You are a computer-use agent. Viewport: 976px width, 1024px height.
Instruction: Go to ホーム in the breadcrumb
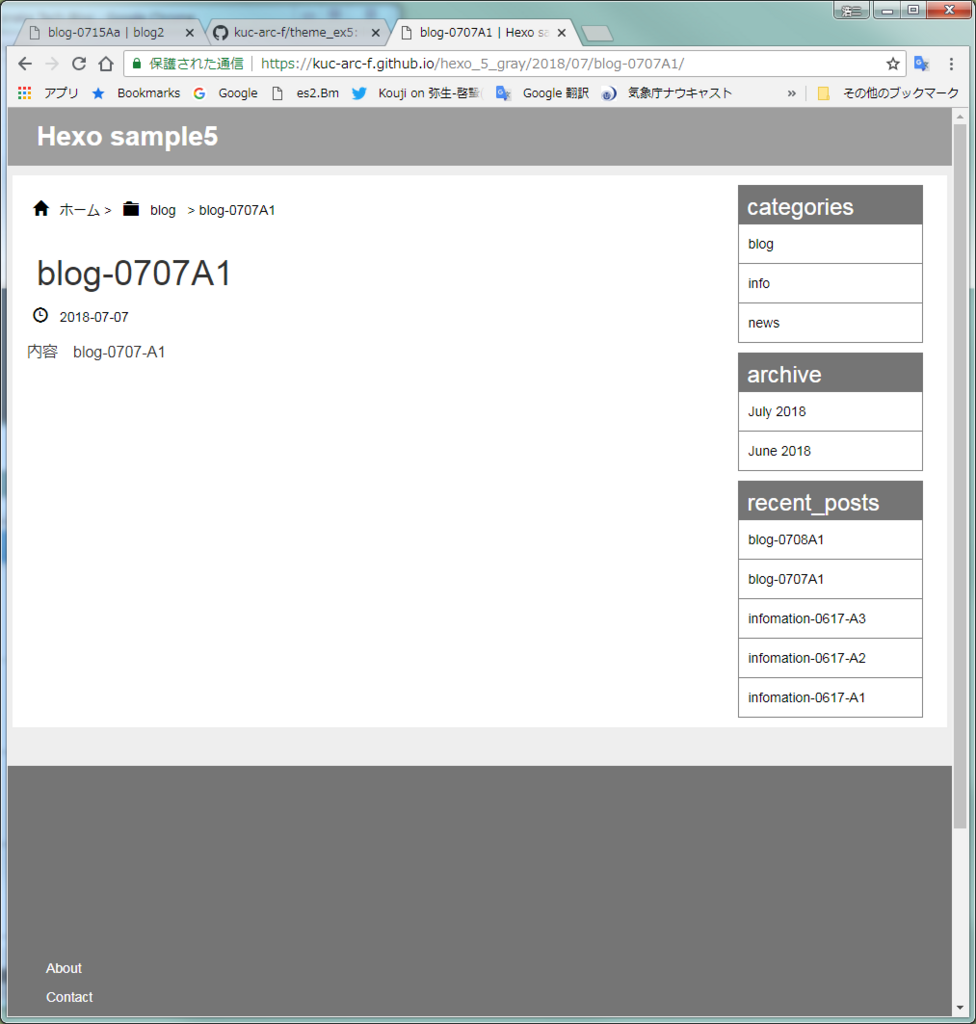[80, 210]
